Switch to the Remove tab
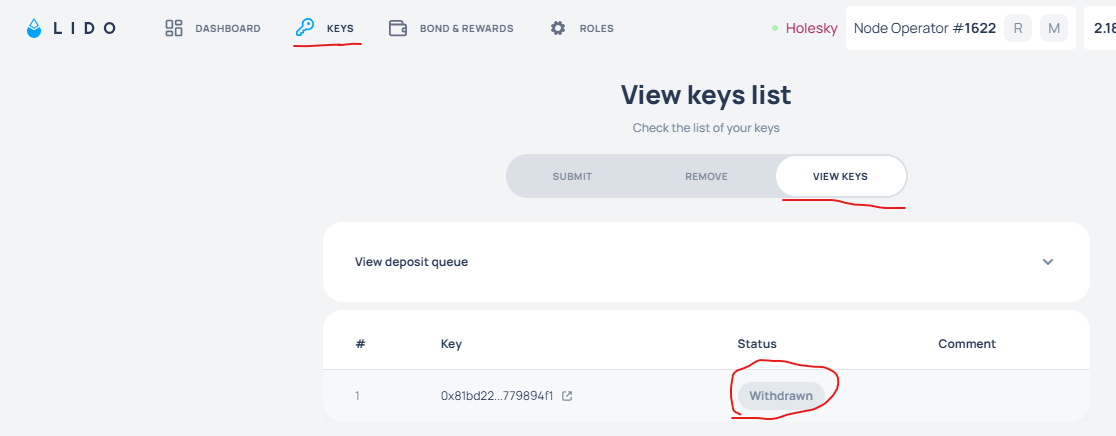This screenshot has height=436, width=1116. (706, 177)
